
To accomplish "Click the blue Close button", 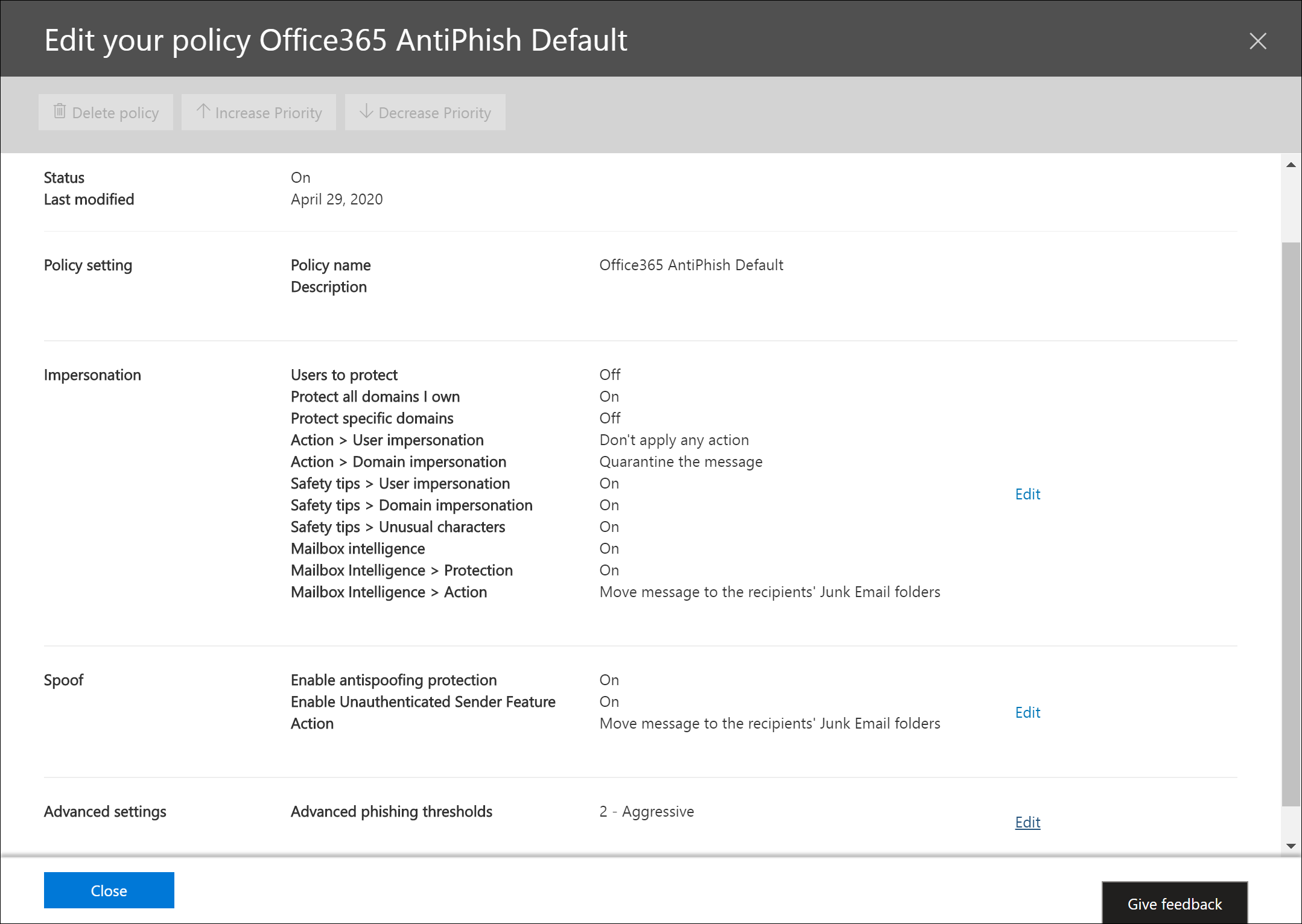I will click(109, 890).
